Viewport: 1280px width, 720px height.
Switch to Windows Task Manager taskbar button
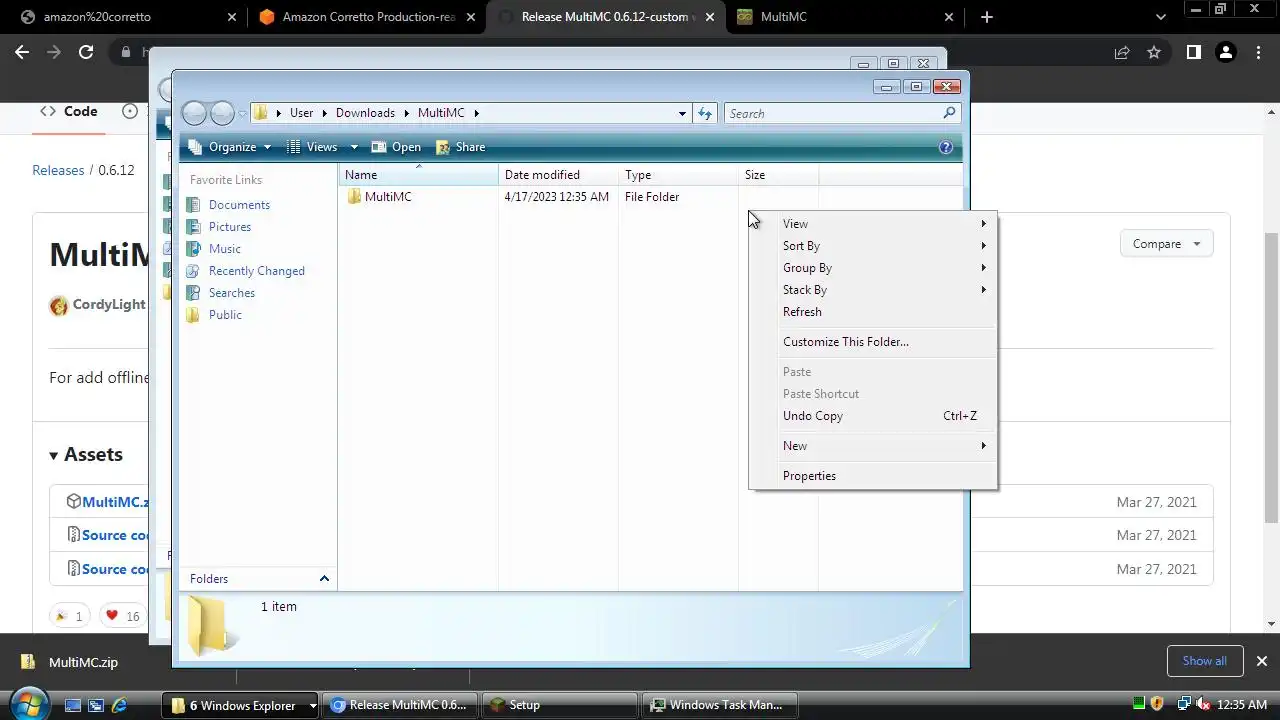(x=720, y=705)
